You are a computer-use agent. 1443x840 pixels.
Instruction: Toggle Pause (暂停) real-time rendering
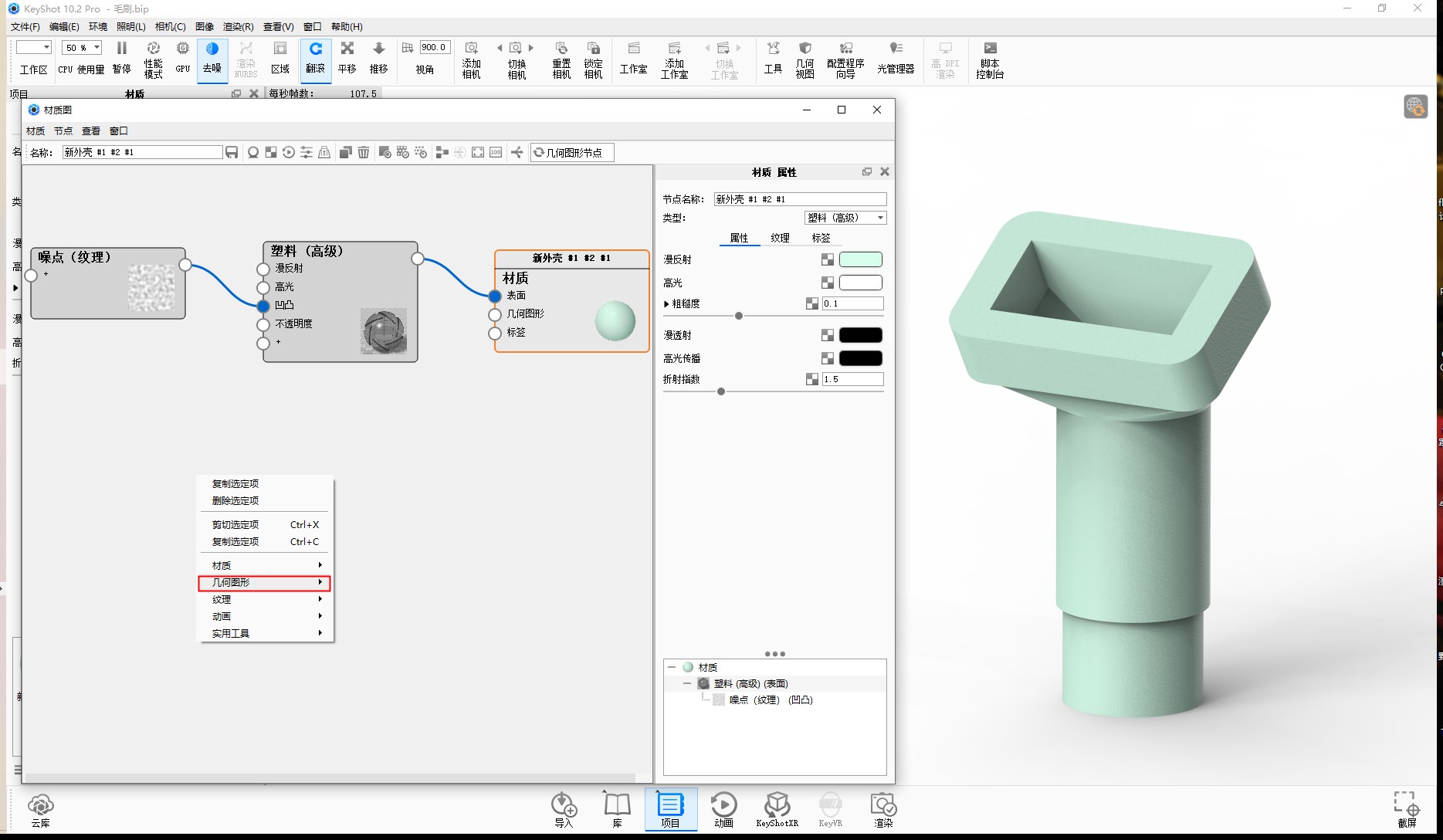point(122,59)
